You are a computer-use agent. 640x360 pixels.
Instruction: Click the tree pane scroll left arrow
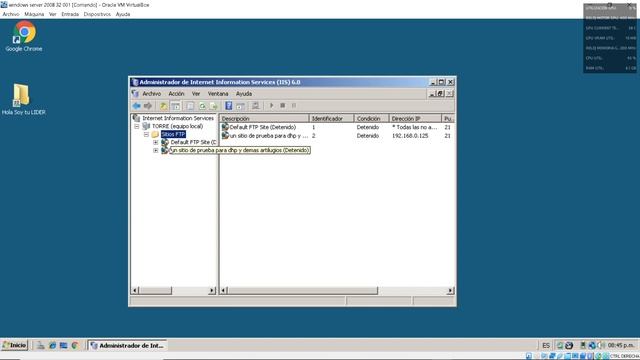coord(135,291)
